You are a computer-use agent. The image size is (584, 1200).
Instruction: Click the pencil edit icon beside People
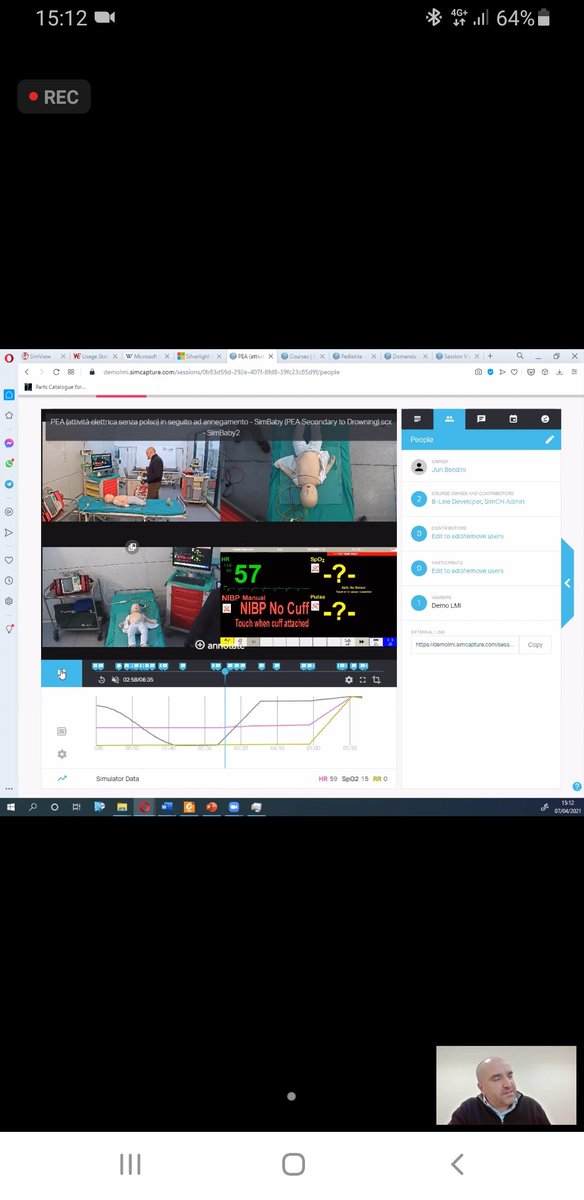(549, 439)
